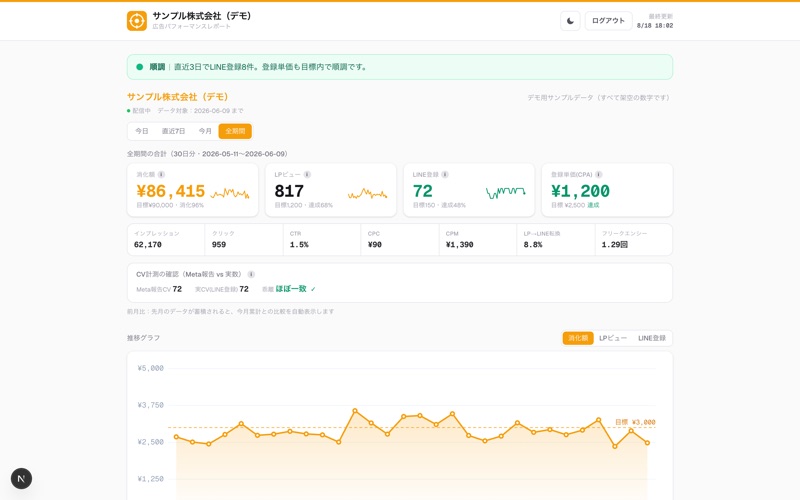Open info icon next to 消化額

(161, 174)
